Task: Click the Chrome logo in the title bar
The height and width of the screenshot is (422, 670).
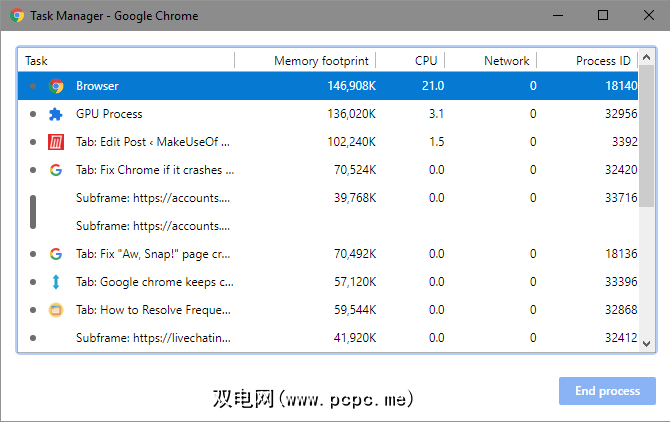Action: click(17, 15)
